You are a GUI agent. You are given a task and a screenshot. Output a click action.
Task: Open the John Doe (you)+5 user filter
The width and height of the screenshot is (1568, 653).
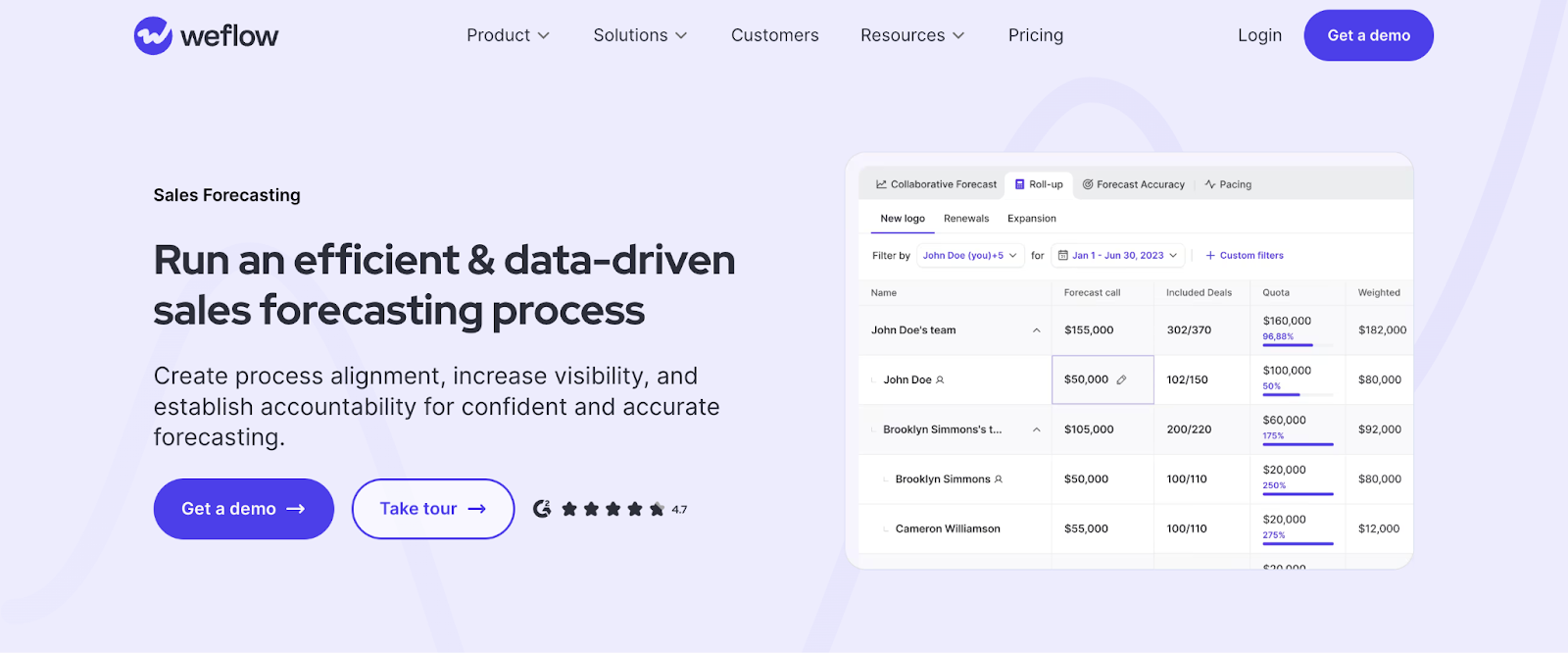click(970, 256)
